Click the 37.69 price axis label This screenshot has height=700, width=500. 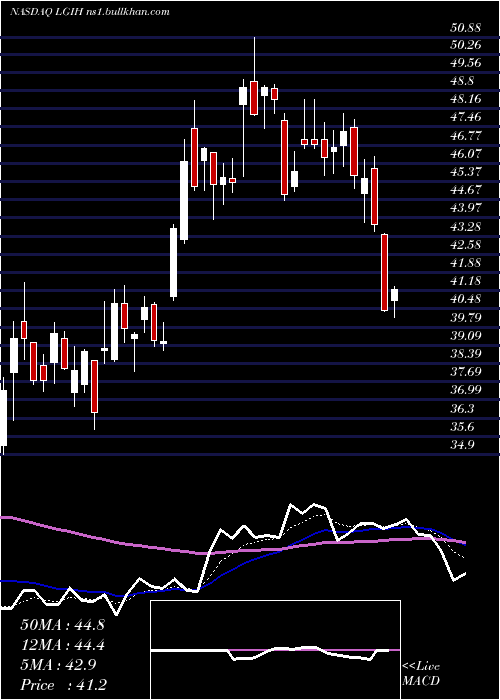465,372
